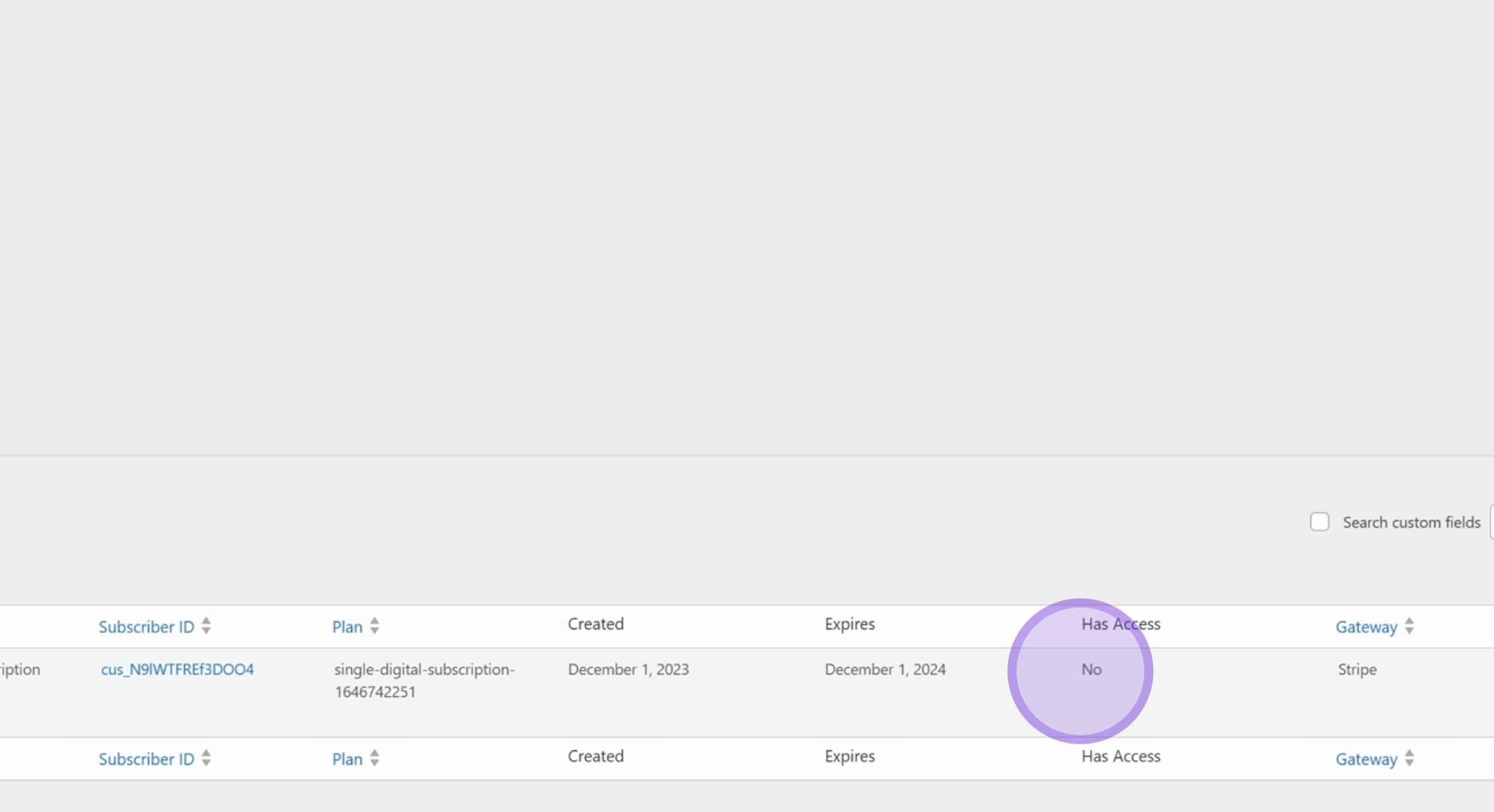1494x812 pixels.
Task: Click the sort arrows beside header Gateway
Action: point(1410,626)
